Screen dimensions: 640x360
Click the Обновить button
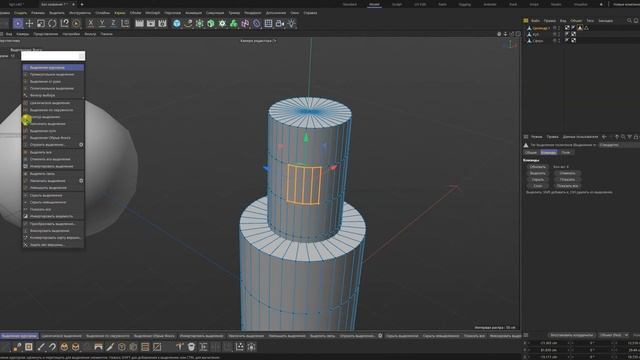click(538, 167)
